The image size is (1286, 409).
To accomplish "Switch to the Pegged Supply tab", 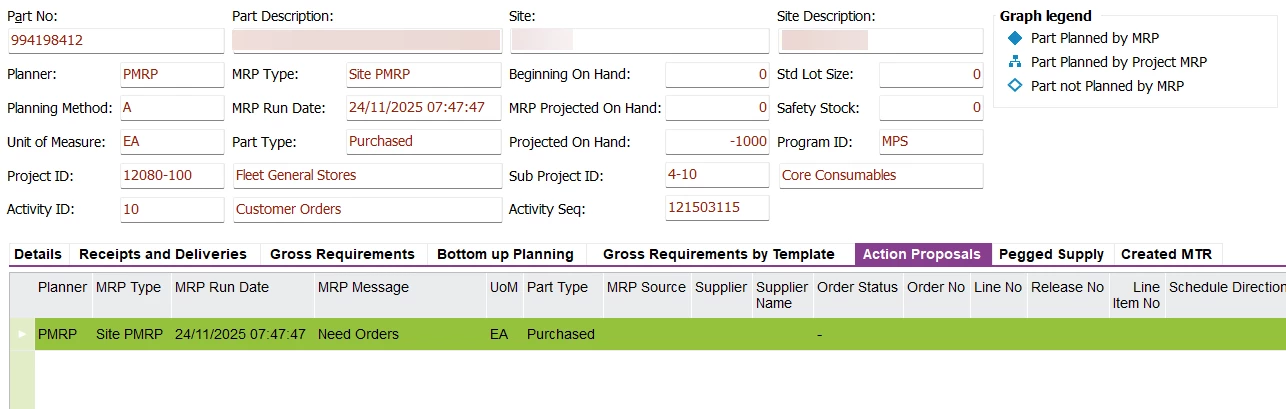I will (1051, 254).
